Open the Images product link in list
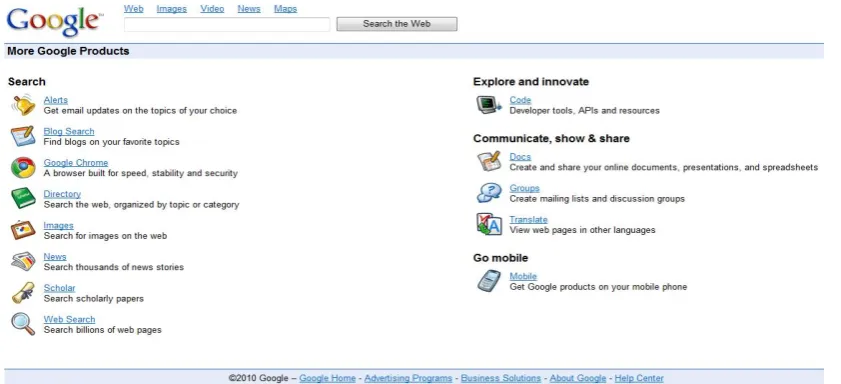 point(58,225)
